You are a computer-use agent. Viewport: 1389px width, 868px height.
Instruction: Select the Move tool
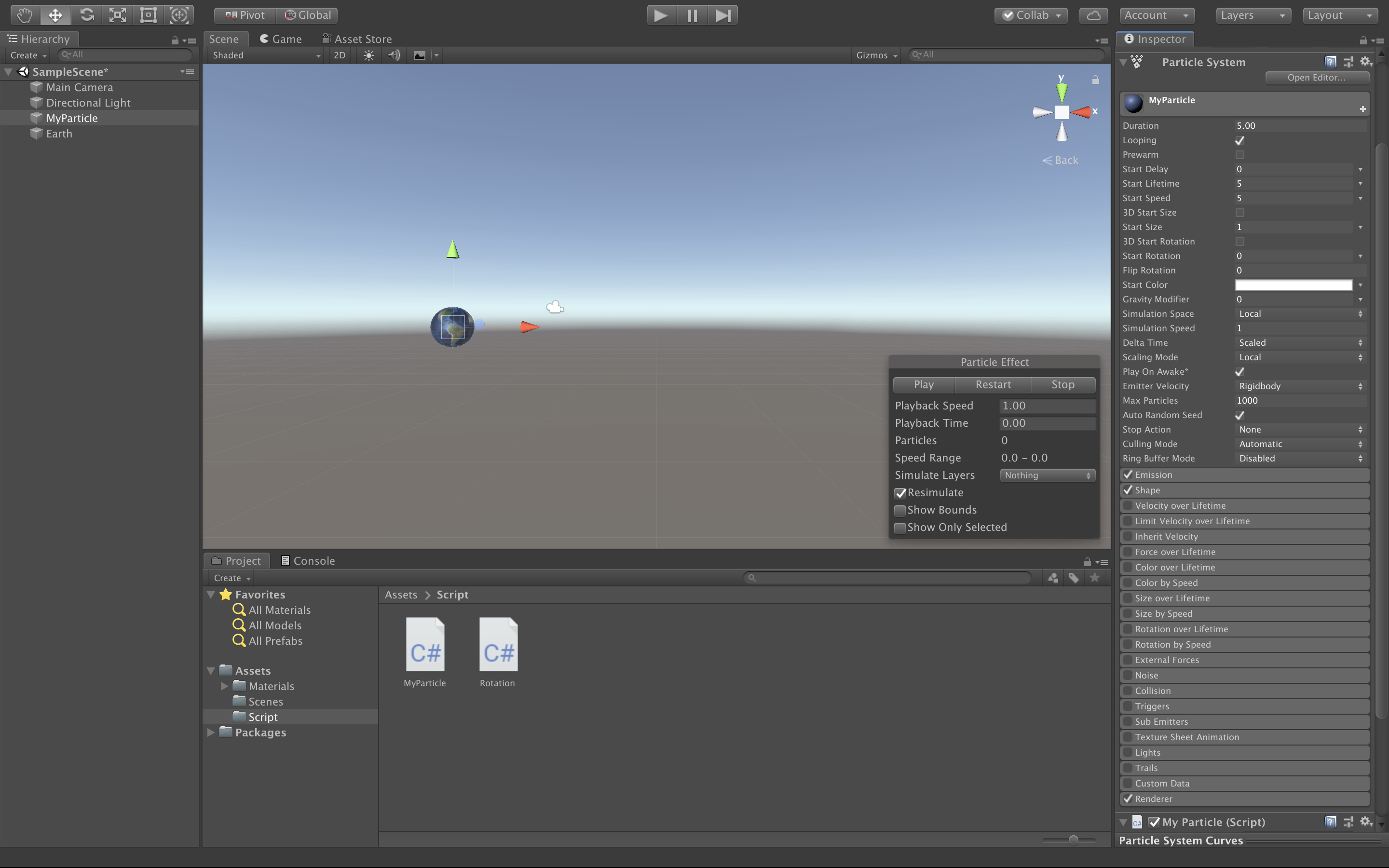click(55, 15)
